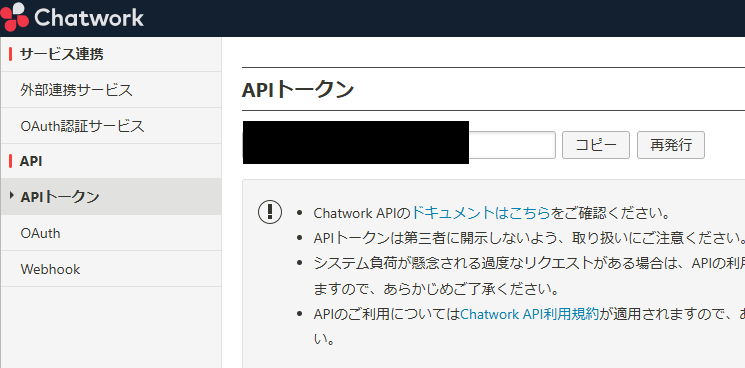Click text システム負荷が懸念される過度なリクエスト

click(454, 263)
